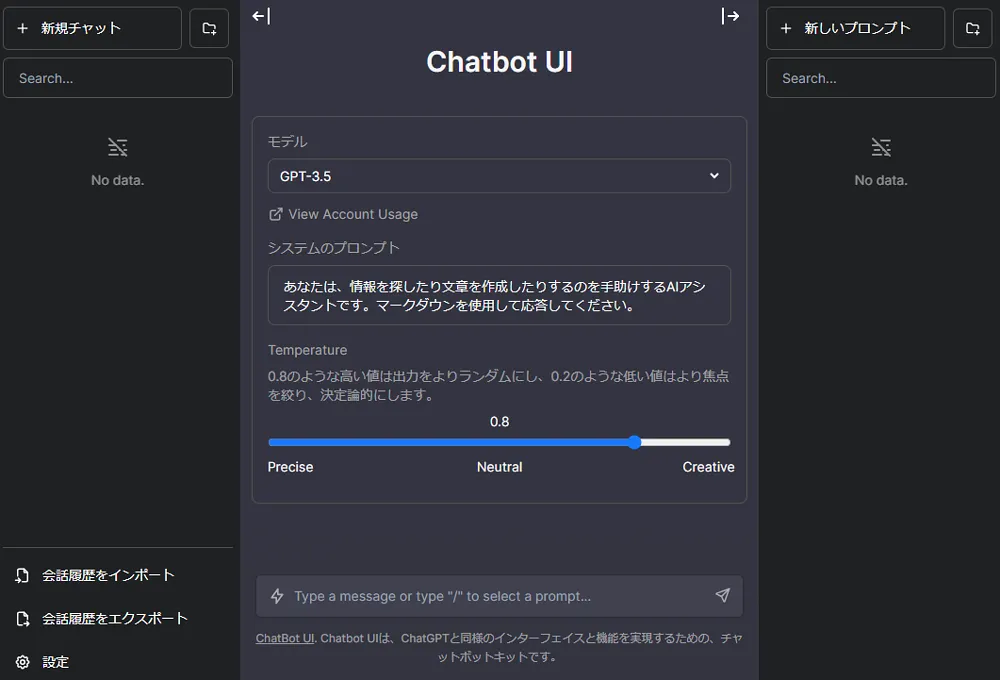Screen dimensions: 1000x680
Task: Edit the system prompt text box
Action: 499,295
